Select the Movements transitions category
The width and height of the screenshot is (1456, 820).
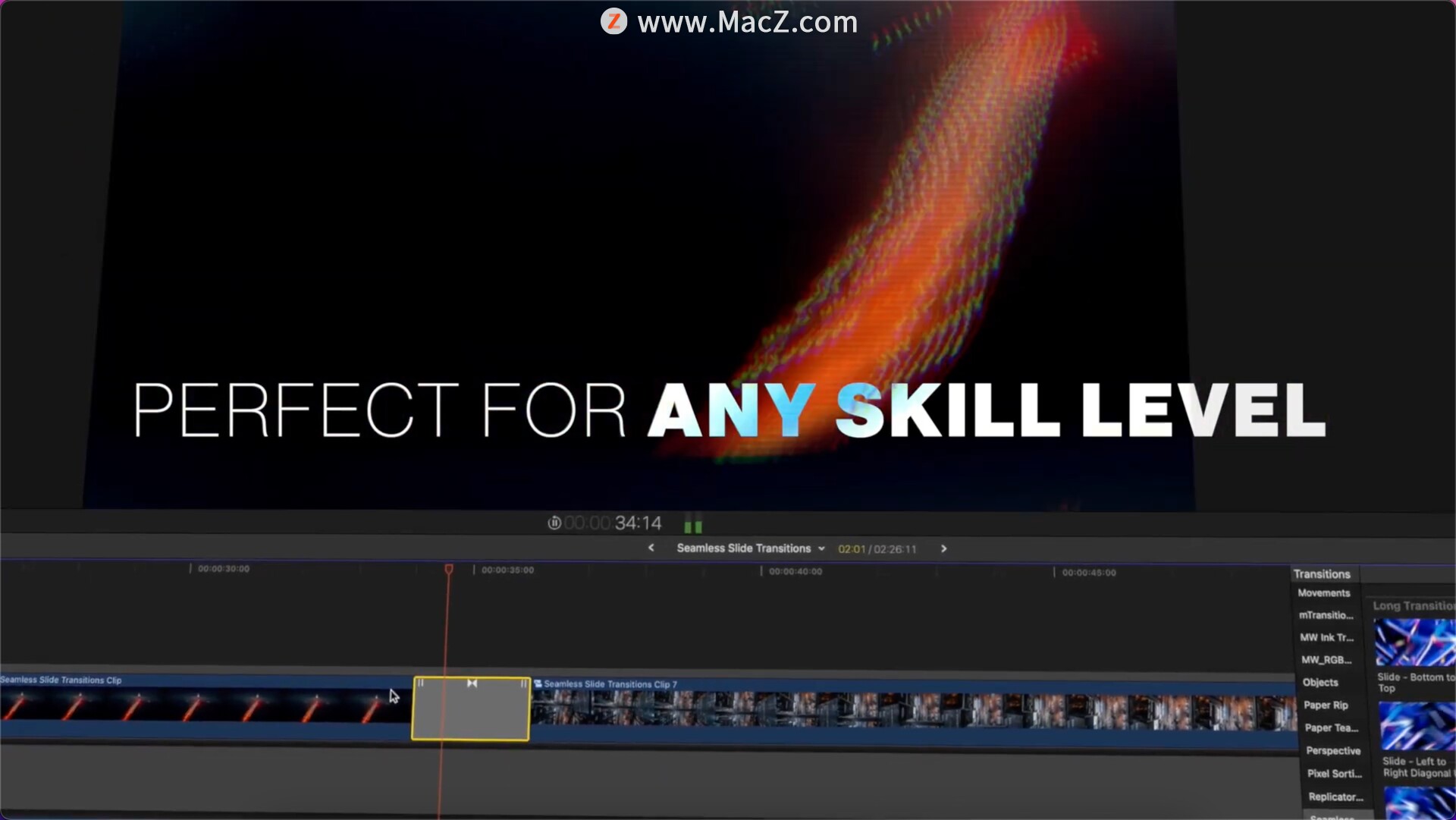(1323, 593)
